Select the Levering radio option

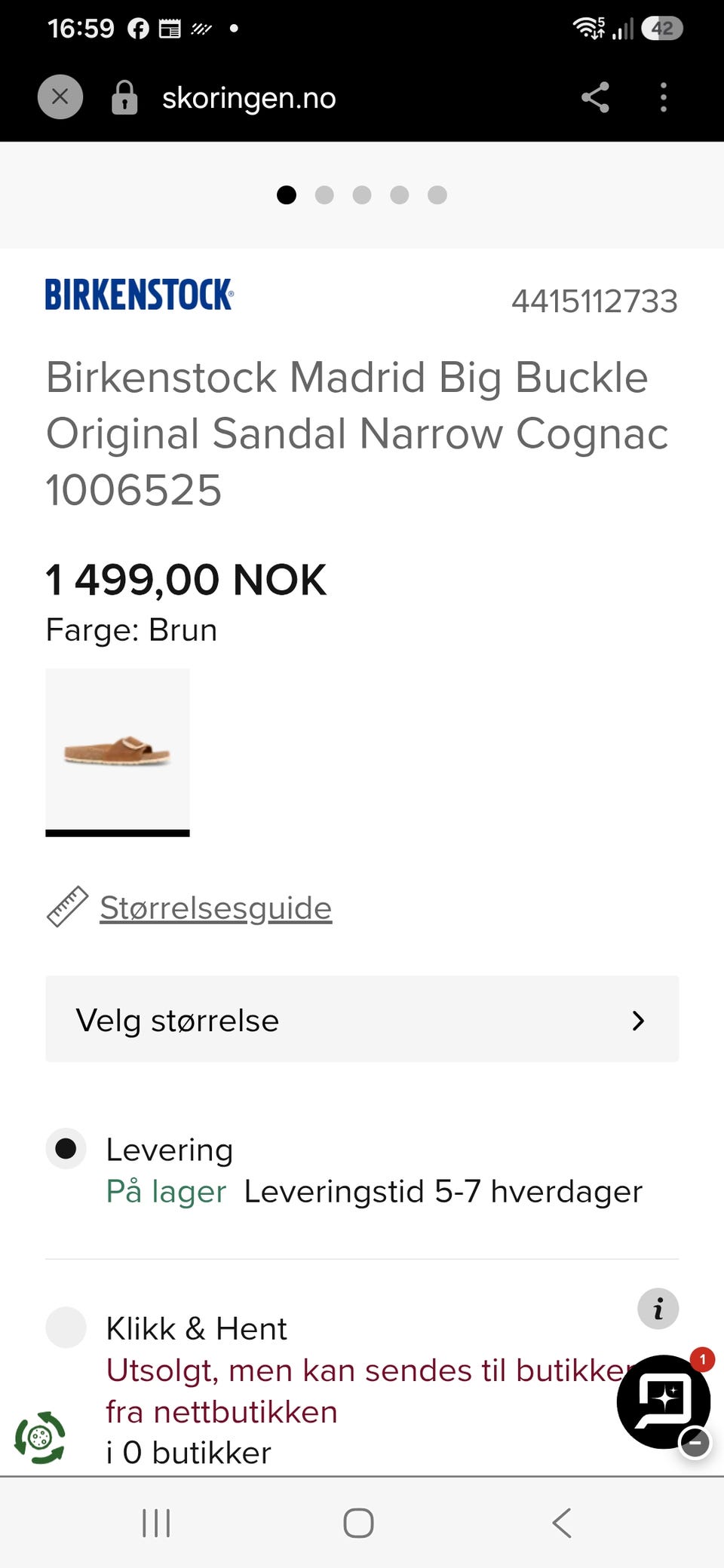click(x=66, y=1149)
